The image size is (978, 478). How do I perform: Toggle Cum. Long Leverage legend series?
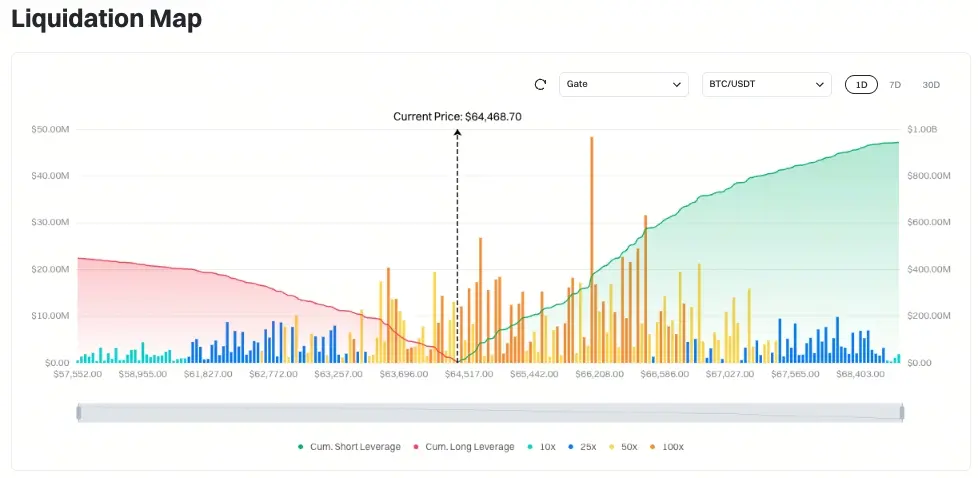pos(464,447)
